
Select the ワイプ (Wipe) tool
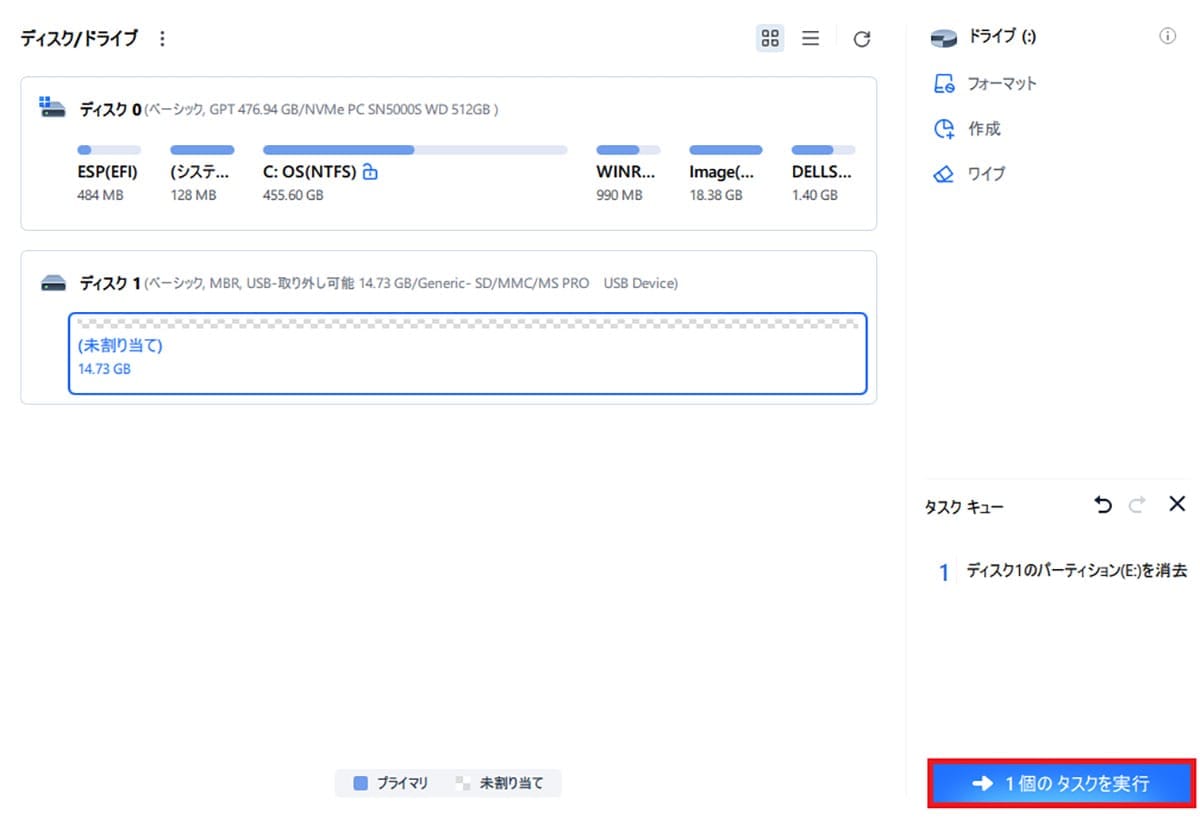[x=988, y=174]
